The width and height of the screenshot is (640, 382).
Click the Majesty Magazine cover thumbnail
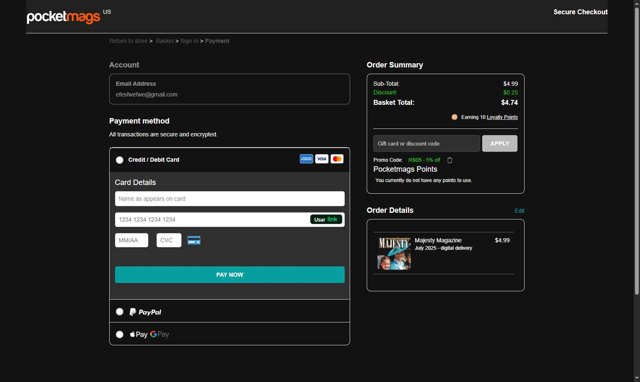tap(394, 253)
